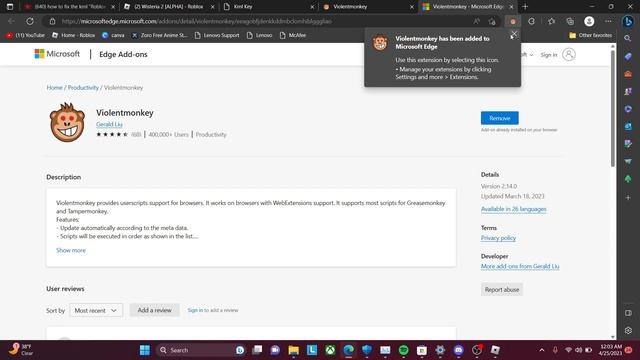Click the Edge Add-ons header title
The image size is (640, 360).
point(123,54)
